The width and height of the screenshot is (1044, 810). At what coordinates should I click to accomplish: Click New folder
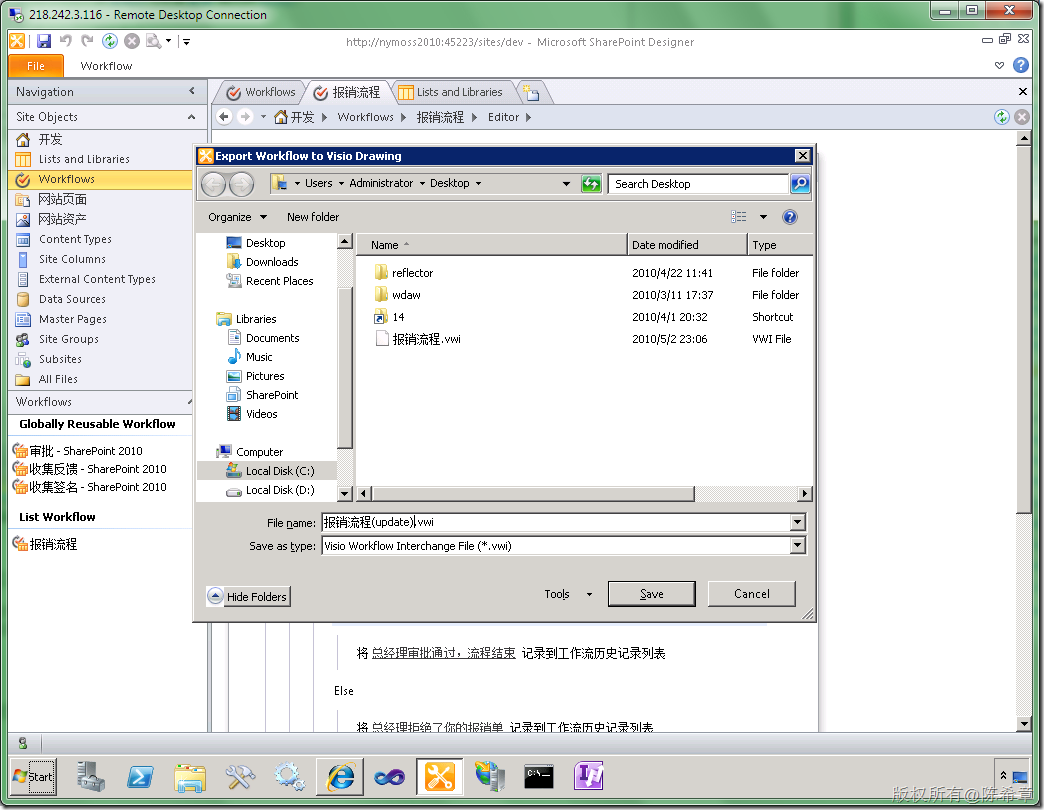coord(313,217)
